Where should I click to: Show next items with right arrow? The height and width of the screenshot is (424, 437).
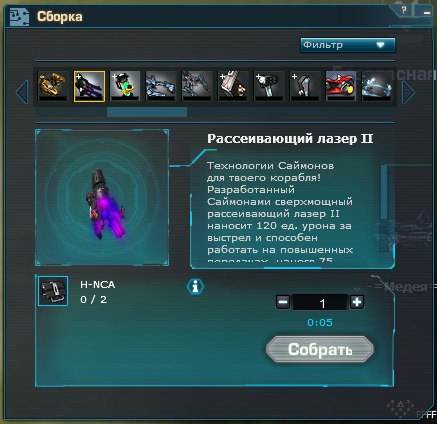click(x=408, y=92)
